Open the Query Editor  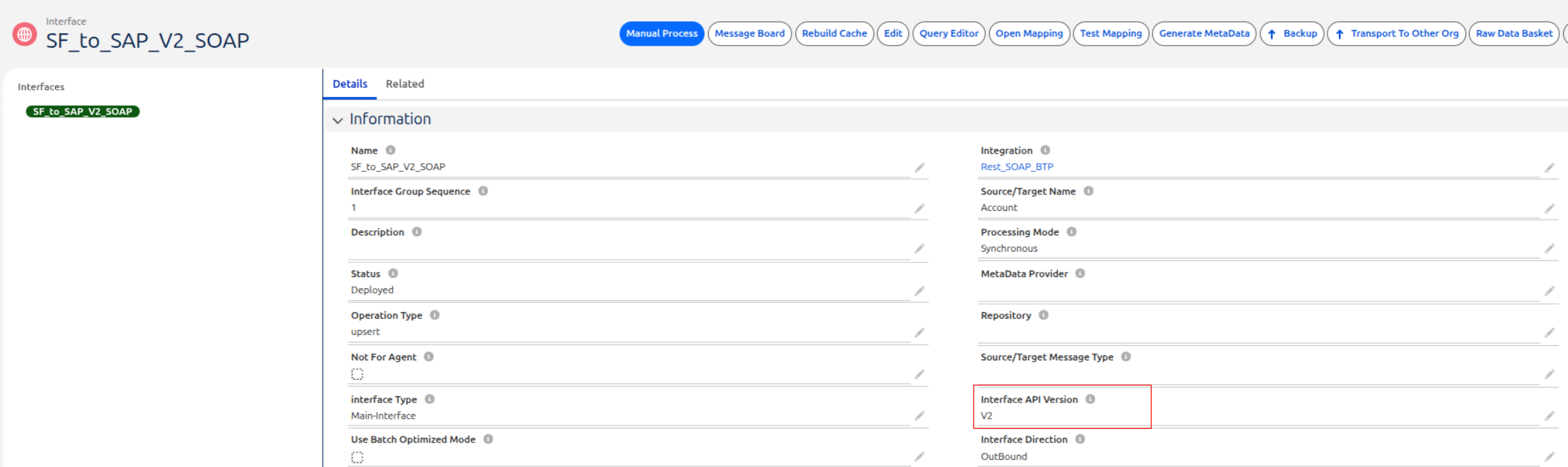[949, 33]
